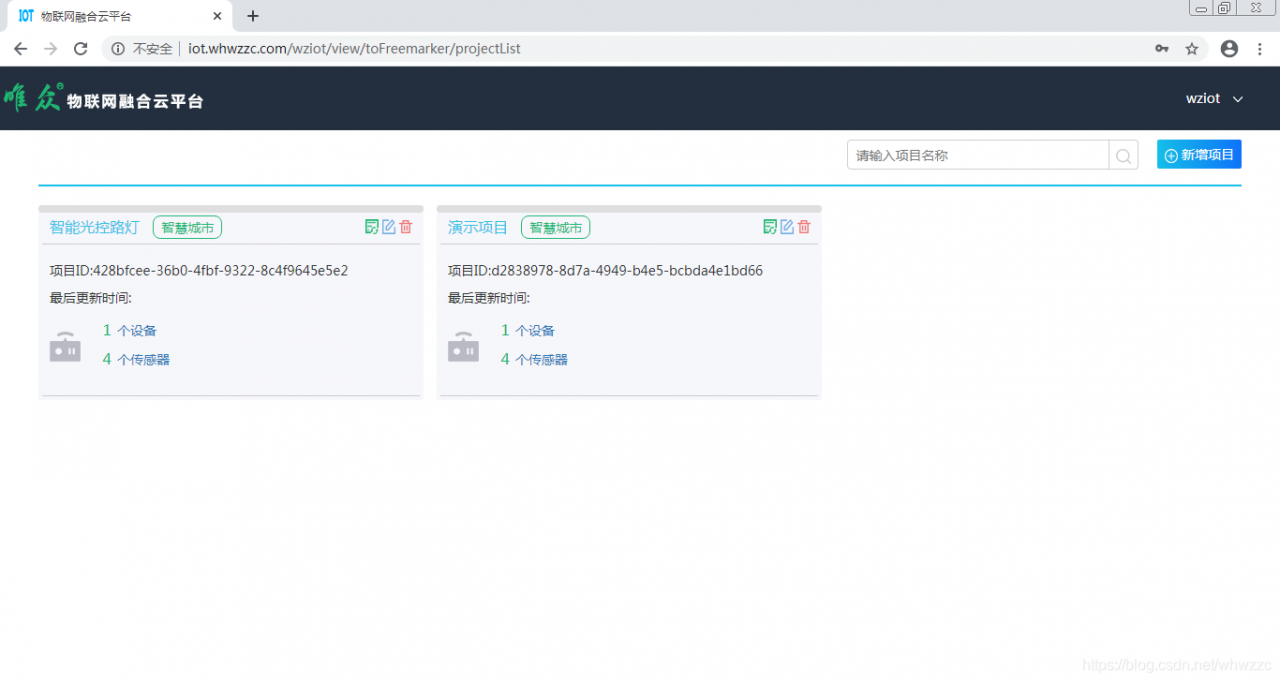Screen dimensions: 1280x682
Task: Reload the page with the refresh icon
Action: pyautogui.click(x=81, y=48)
